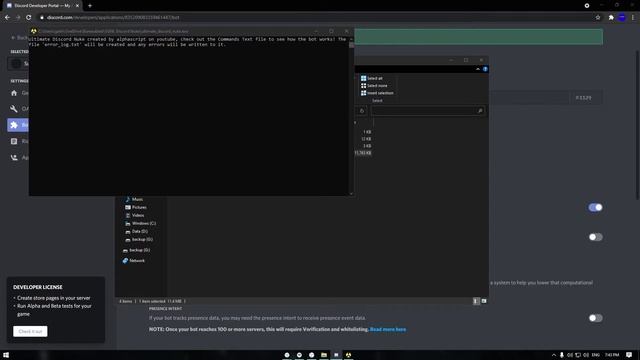Switch Explorer to details view button

(x=476, y=301)
